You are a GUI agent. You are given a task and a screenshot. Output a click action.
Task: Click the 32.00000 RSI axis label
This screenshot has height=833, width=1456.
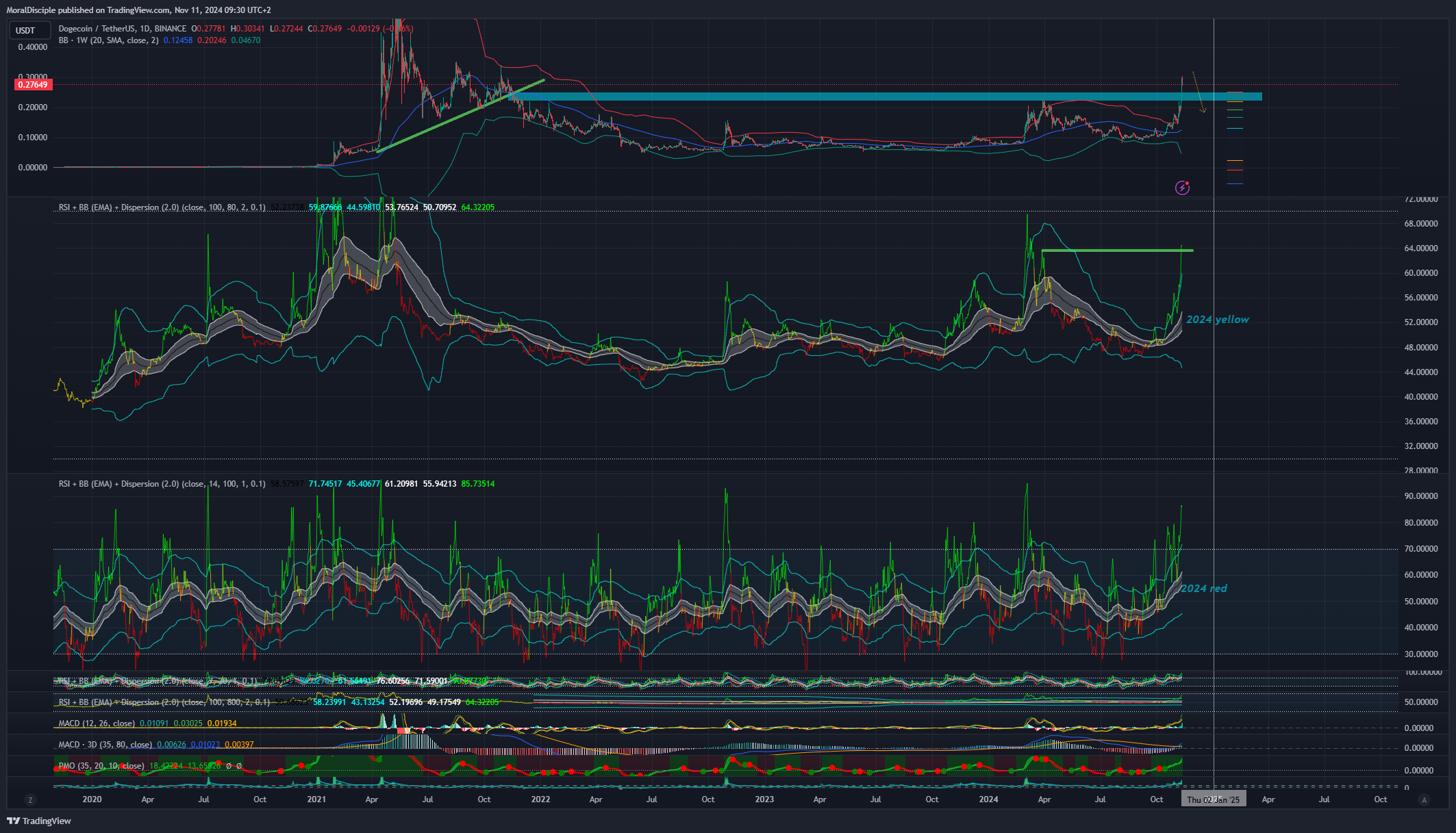pyautogui.click(x=1421, y=446)
